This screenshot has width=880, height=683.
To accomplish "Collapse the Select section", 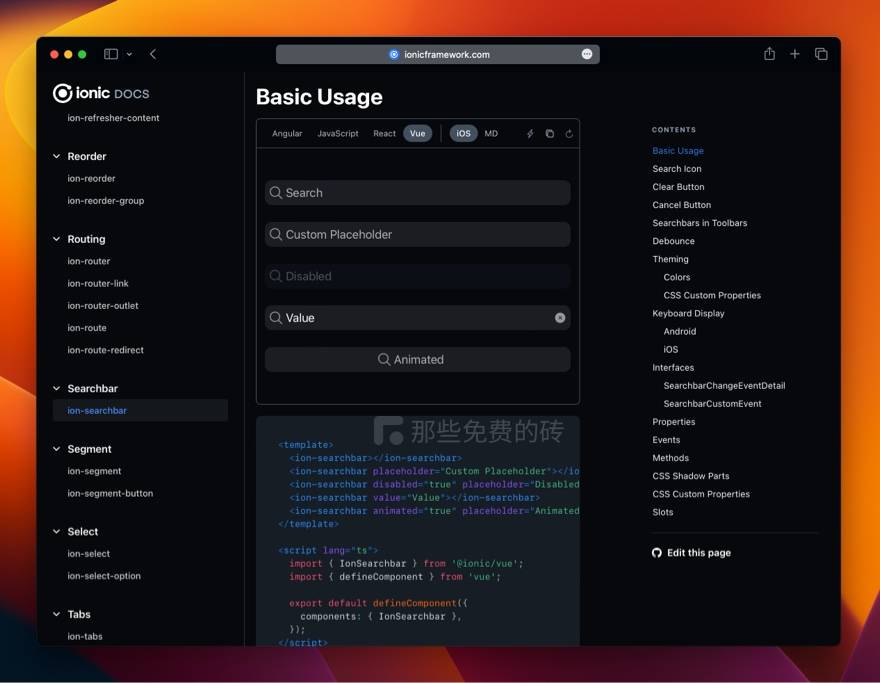I will coord(56,531).
